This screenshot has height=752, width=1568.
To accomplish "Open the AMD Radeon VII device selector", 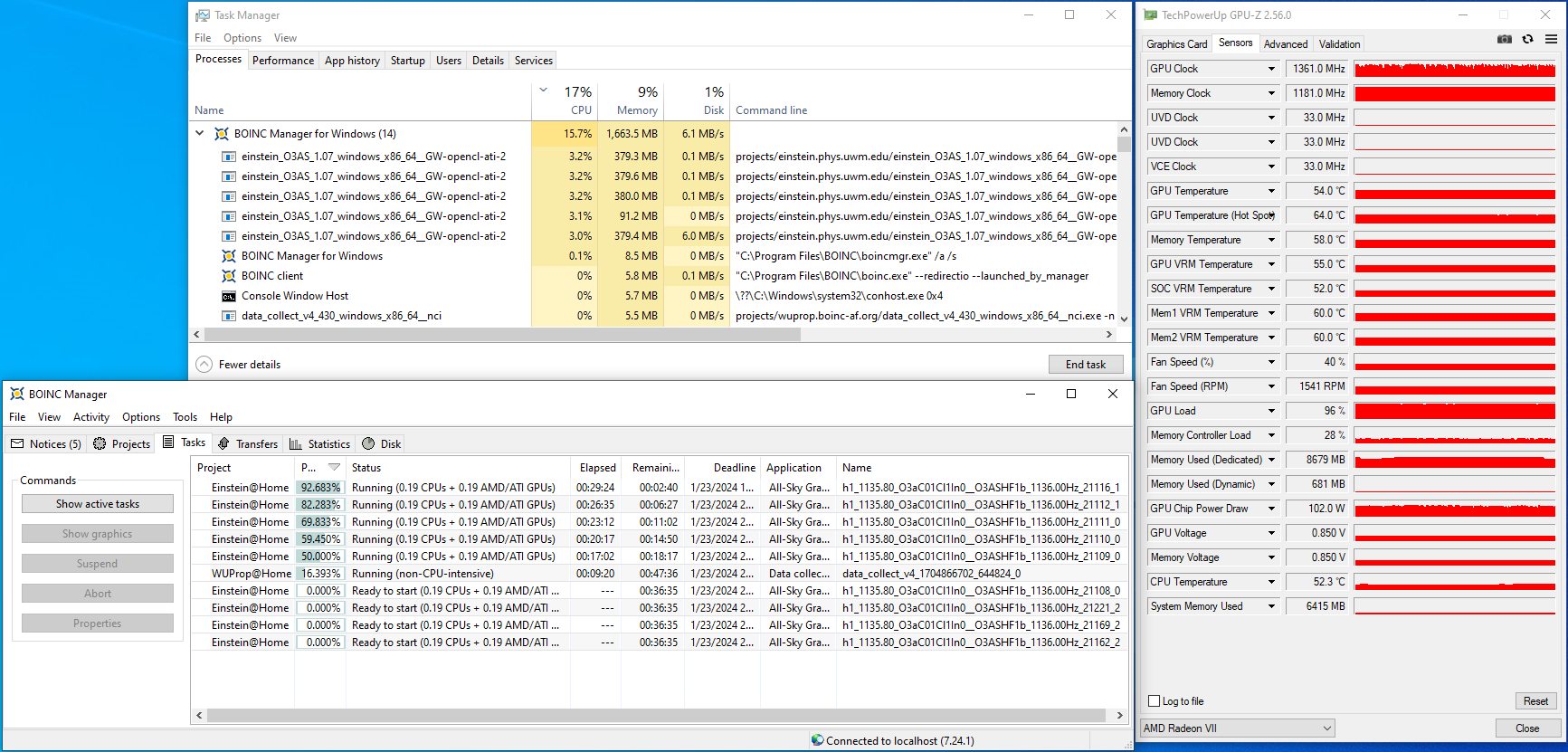I will tap(1237, 728).
